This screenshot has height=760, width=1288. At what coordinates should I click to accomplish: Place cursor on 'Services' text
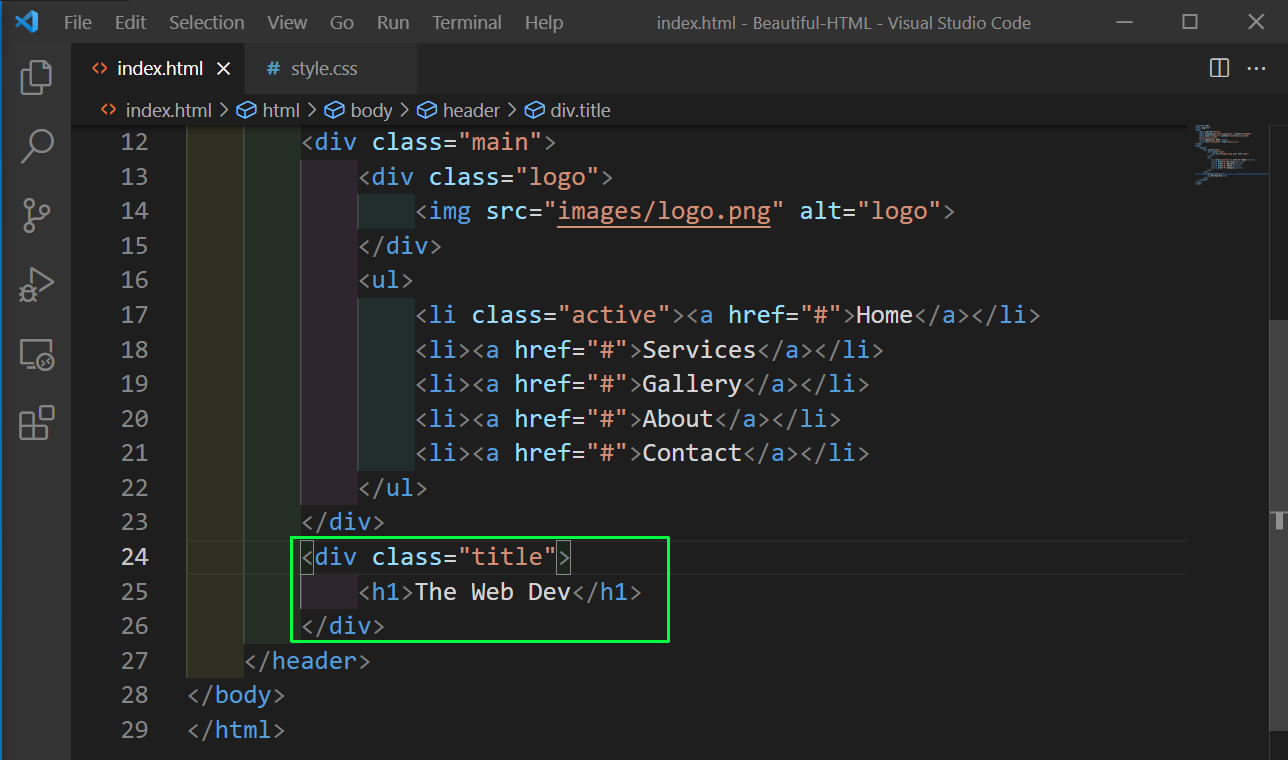[699, 350]
